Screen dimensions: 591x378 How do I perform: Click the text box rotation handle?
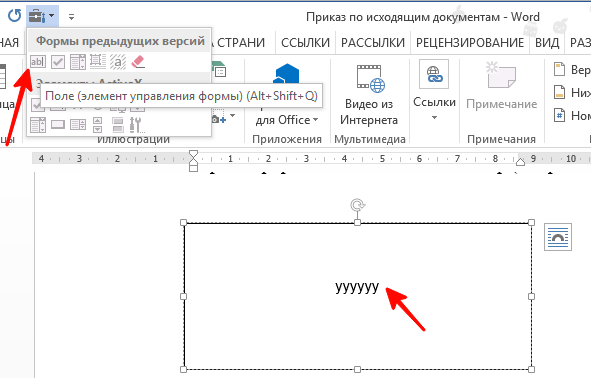pyautogui.click(x=357, y=205)
